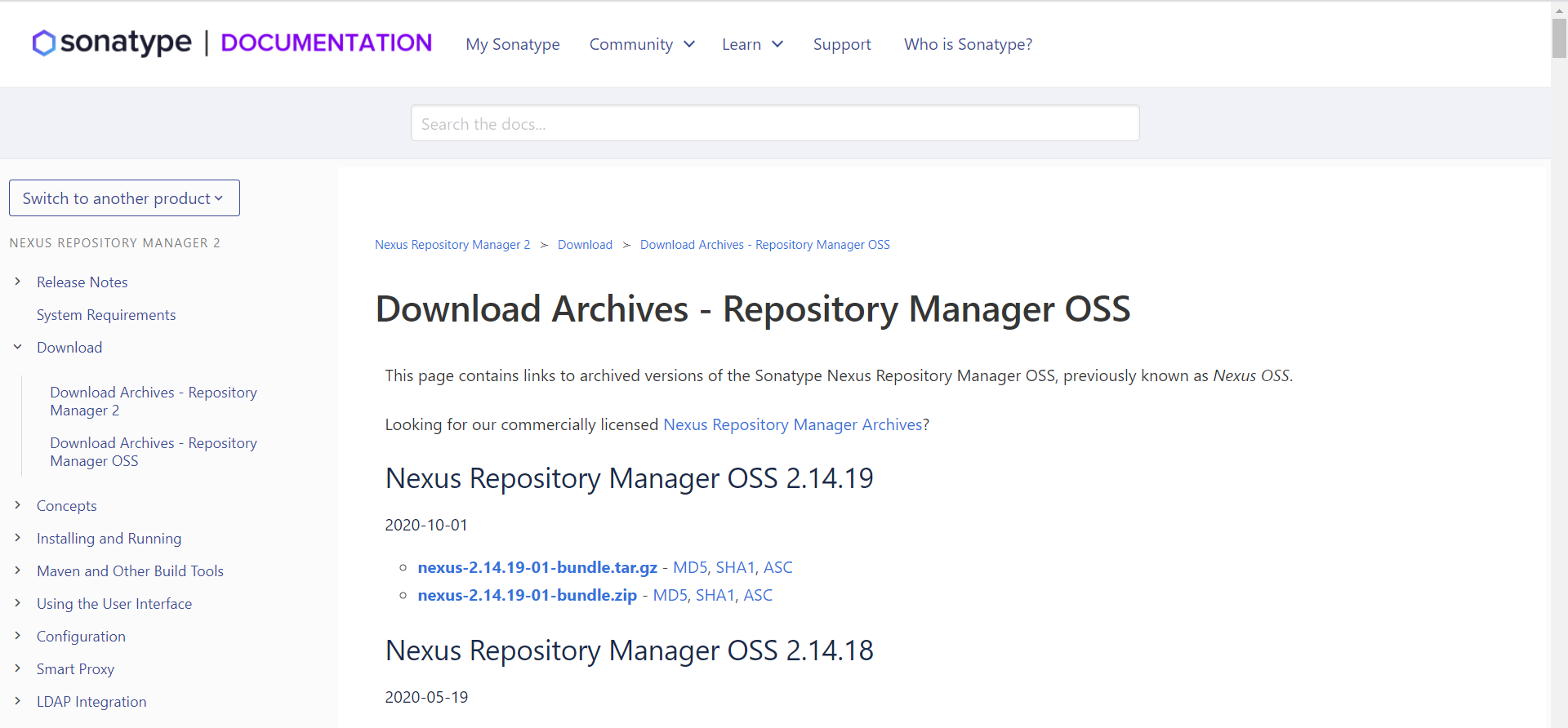
Task: Collapse the Download section chevron
Action: [x=17, y=347]
